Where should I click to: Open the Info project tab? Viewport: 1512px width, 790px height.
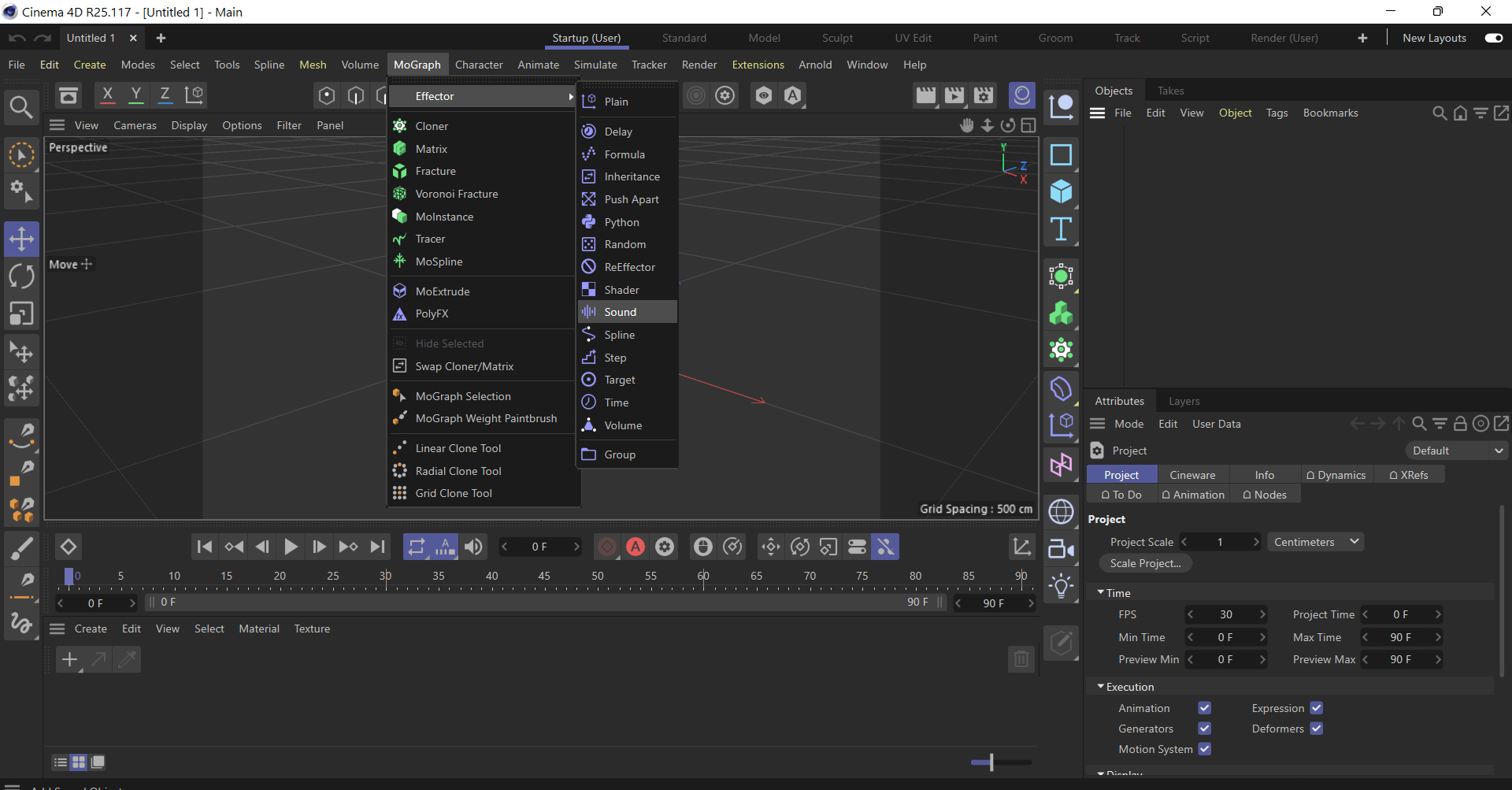click(1264, 475)
